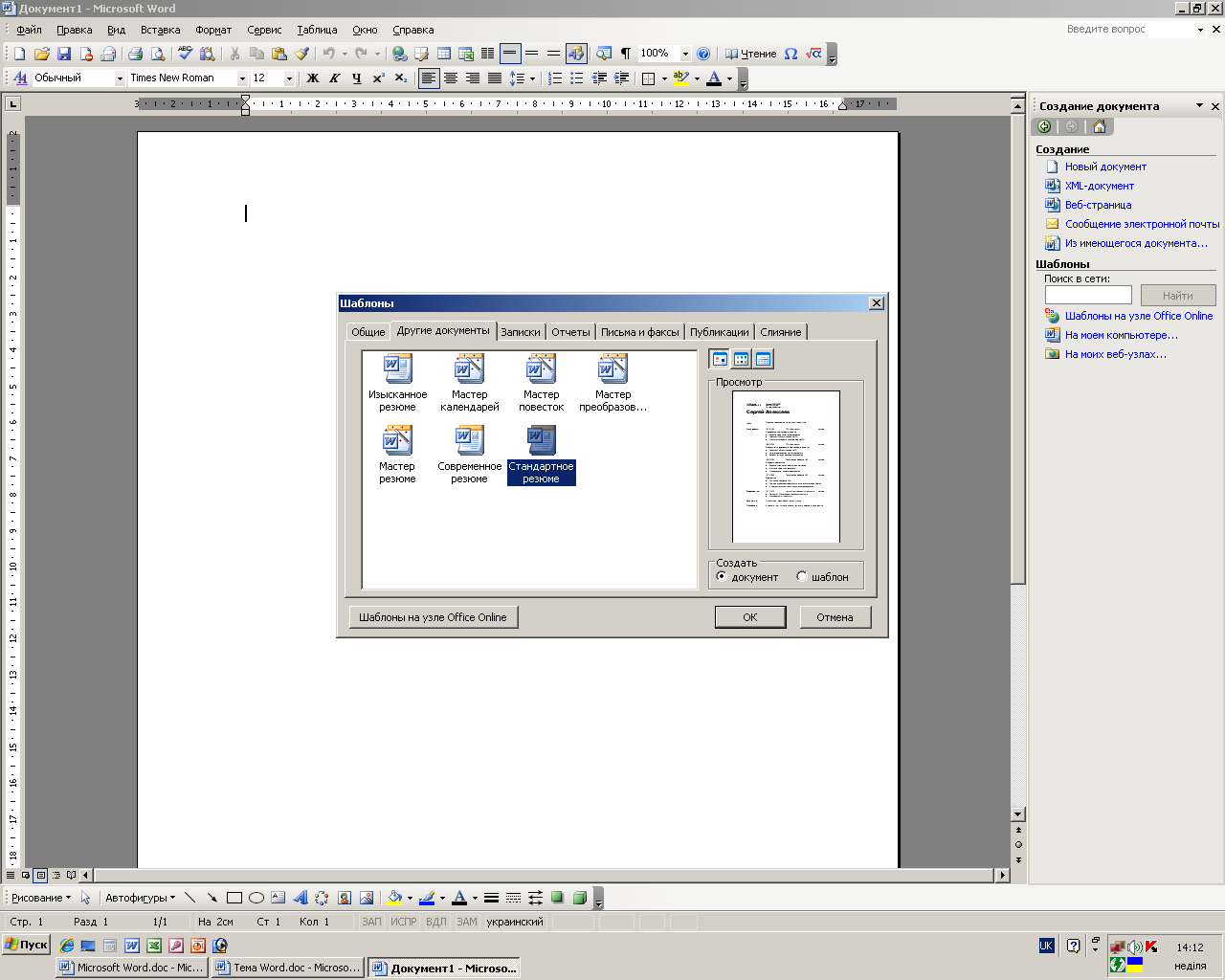This screenshot has height=980, width=1225.
Task: Click Шаблоны на узле Office Online button
Action: pyautogui.click(x=433, y=617)
